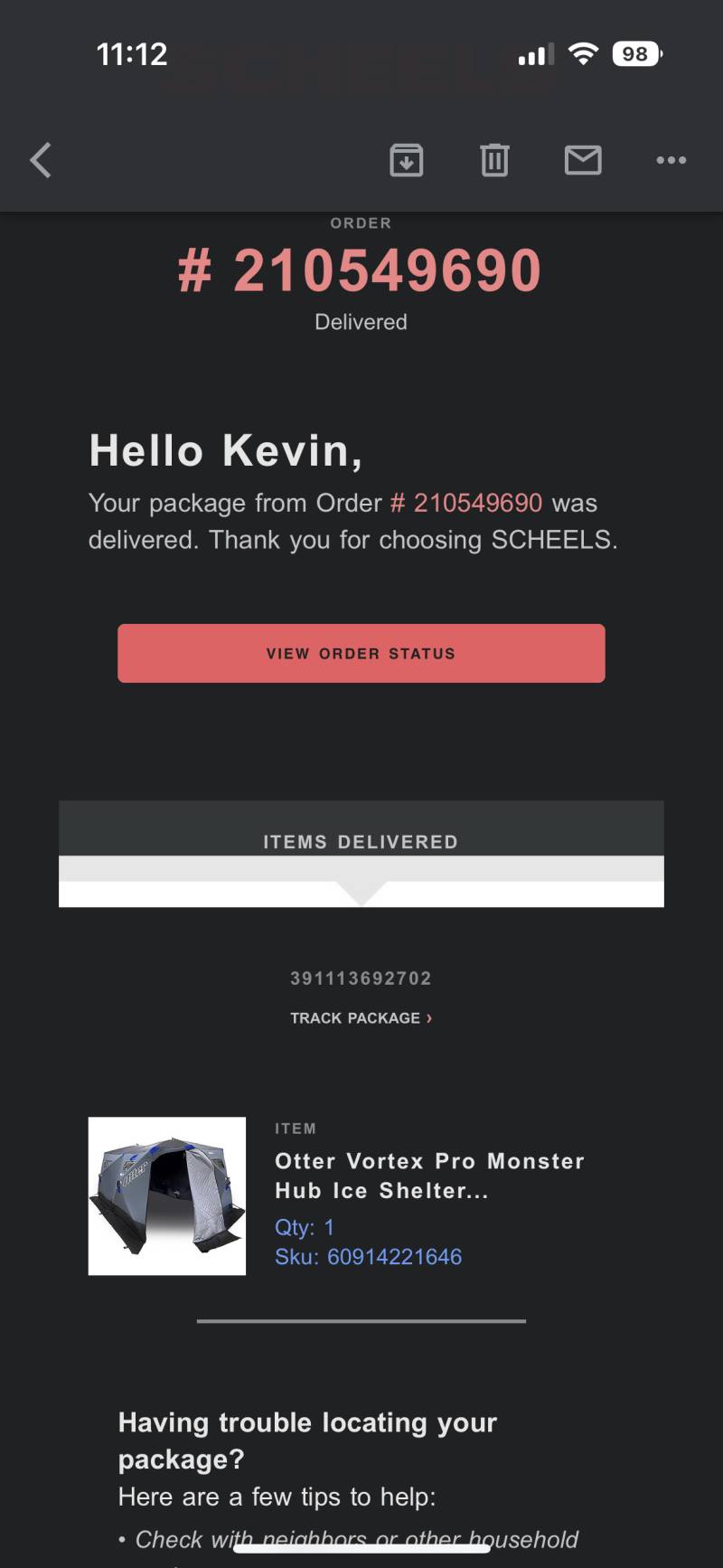Open the three-dot more options menu

[x=671, y=160]
